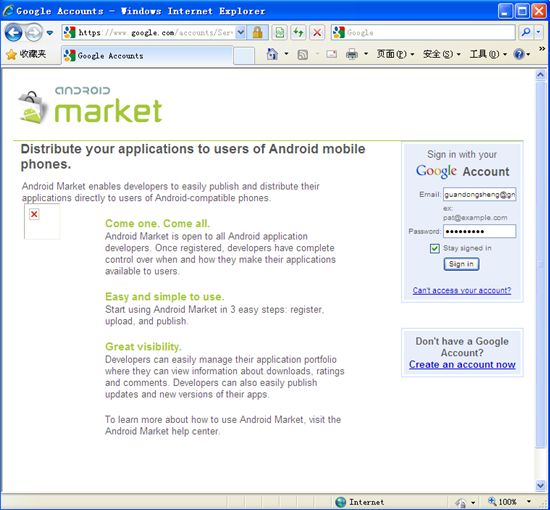The width and height of the screenshot is (550, 510).
Task: Click the vertical scrollbar thumb
Action: pyautogui.click(x=540, y=265)
